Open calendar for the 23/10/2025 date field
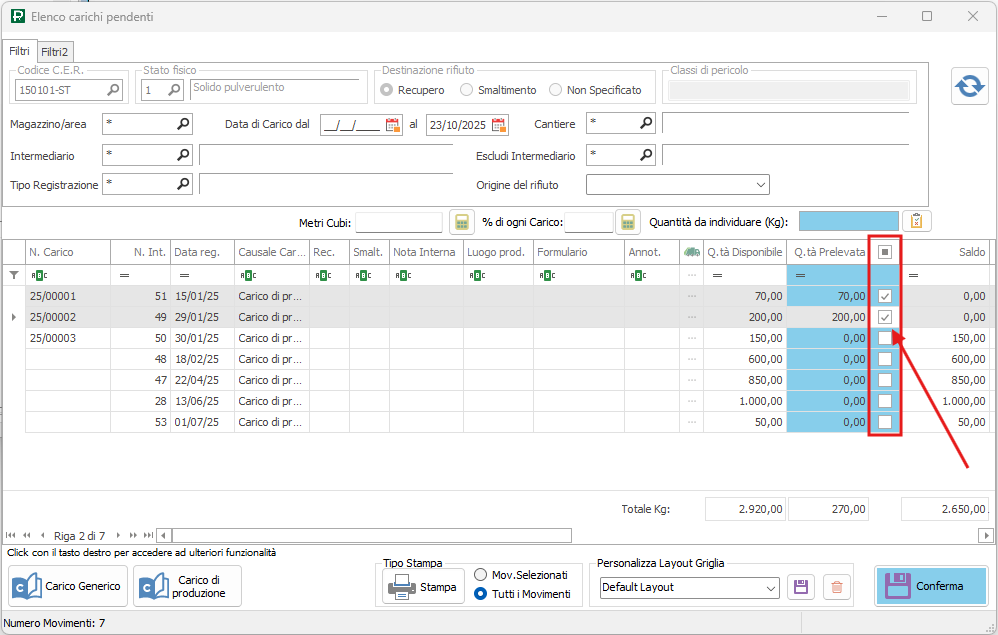998x635 pixels. [498, 125]
